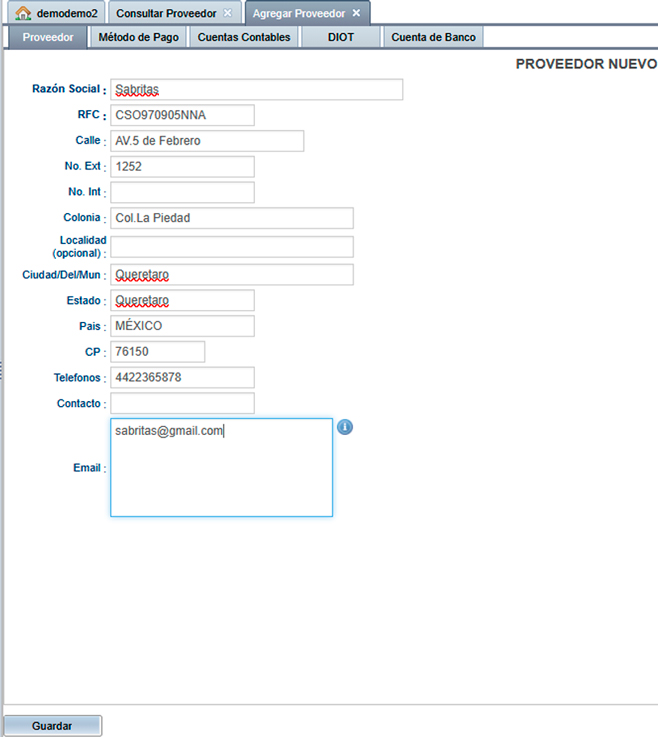Switch to the Consultar Proveedor tab
658x737 pixels.
click(165, 13)
